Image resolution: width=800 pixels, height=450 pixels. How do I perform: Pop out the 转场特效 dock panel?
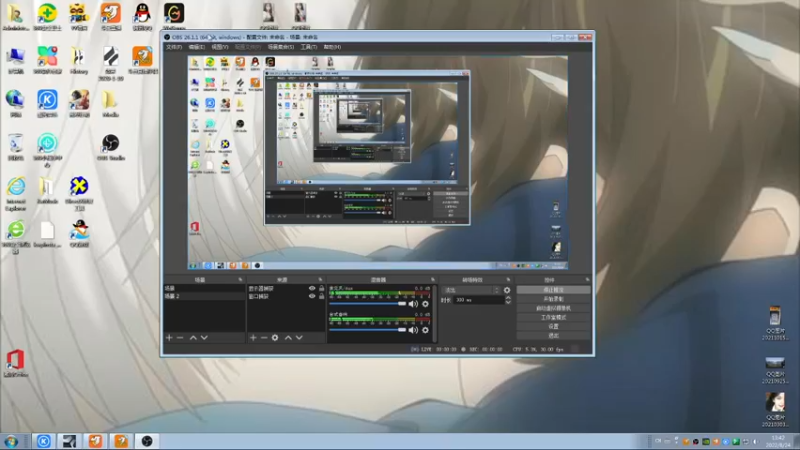point(508,280)
